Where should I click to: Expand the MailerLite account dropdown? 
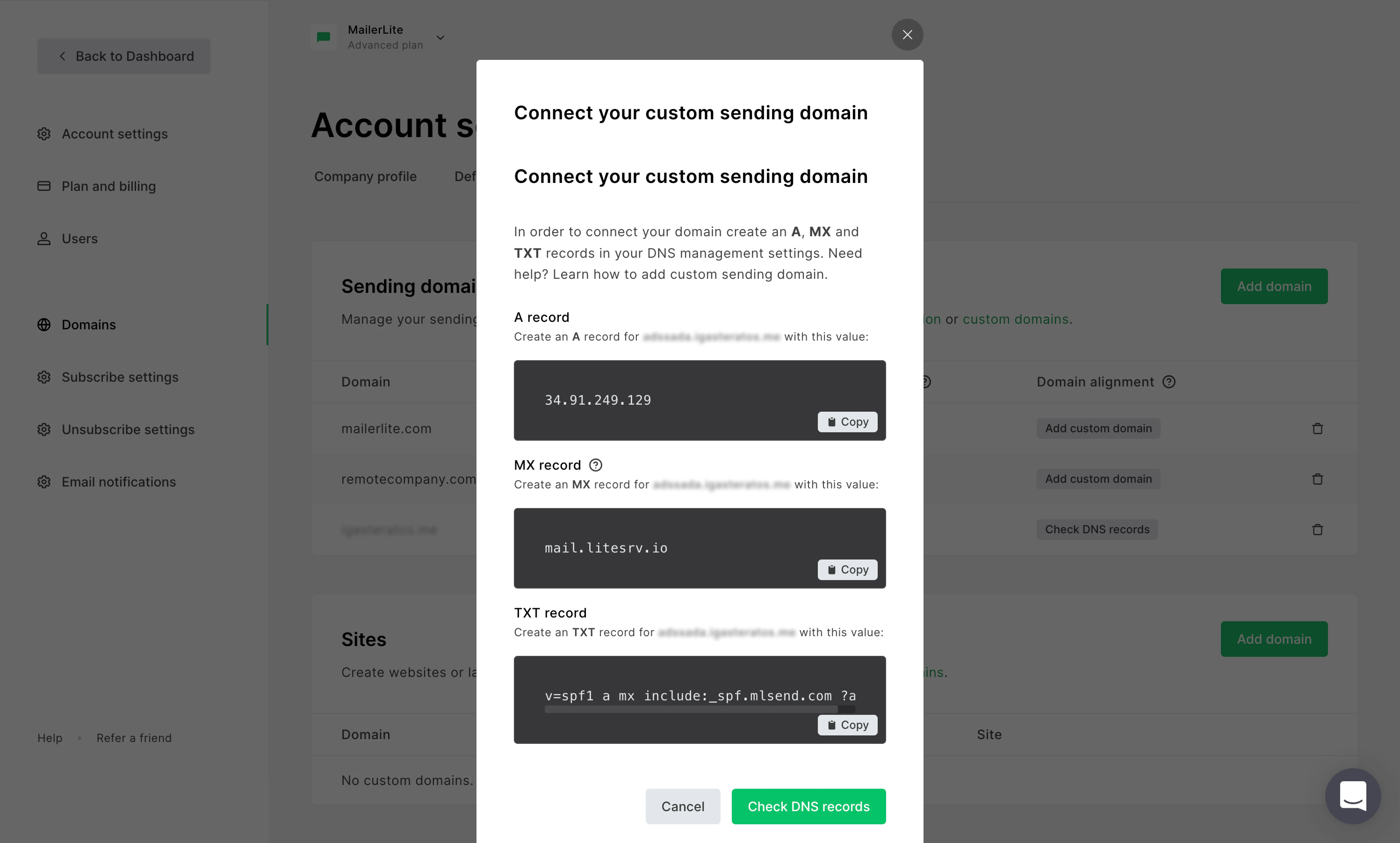click(x=440, y=37)
